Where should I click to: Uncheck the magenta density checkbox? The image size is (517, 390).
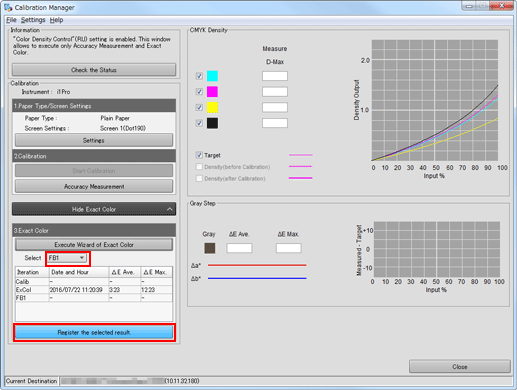pyautogui.click(x=199, y=92)
